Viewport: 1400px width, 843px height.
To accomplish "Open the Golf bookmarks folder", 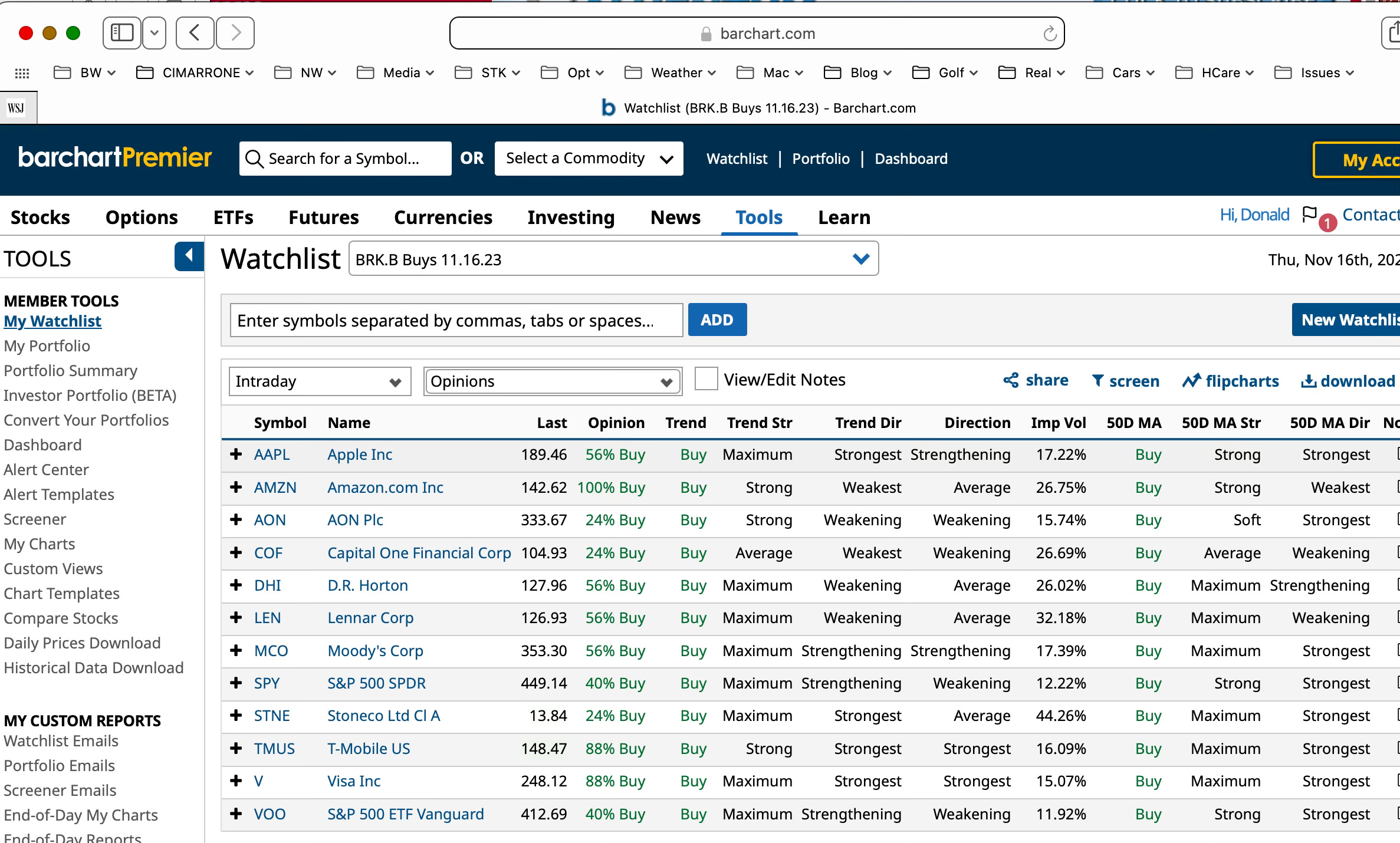I will click(x=945, y=73).
